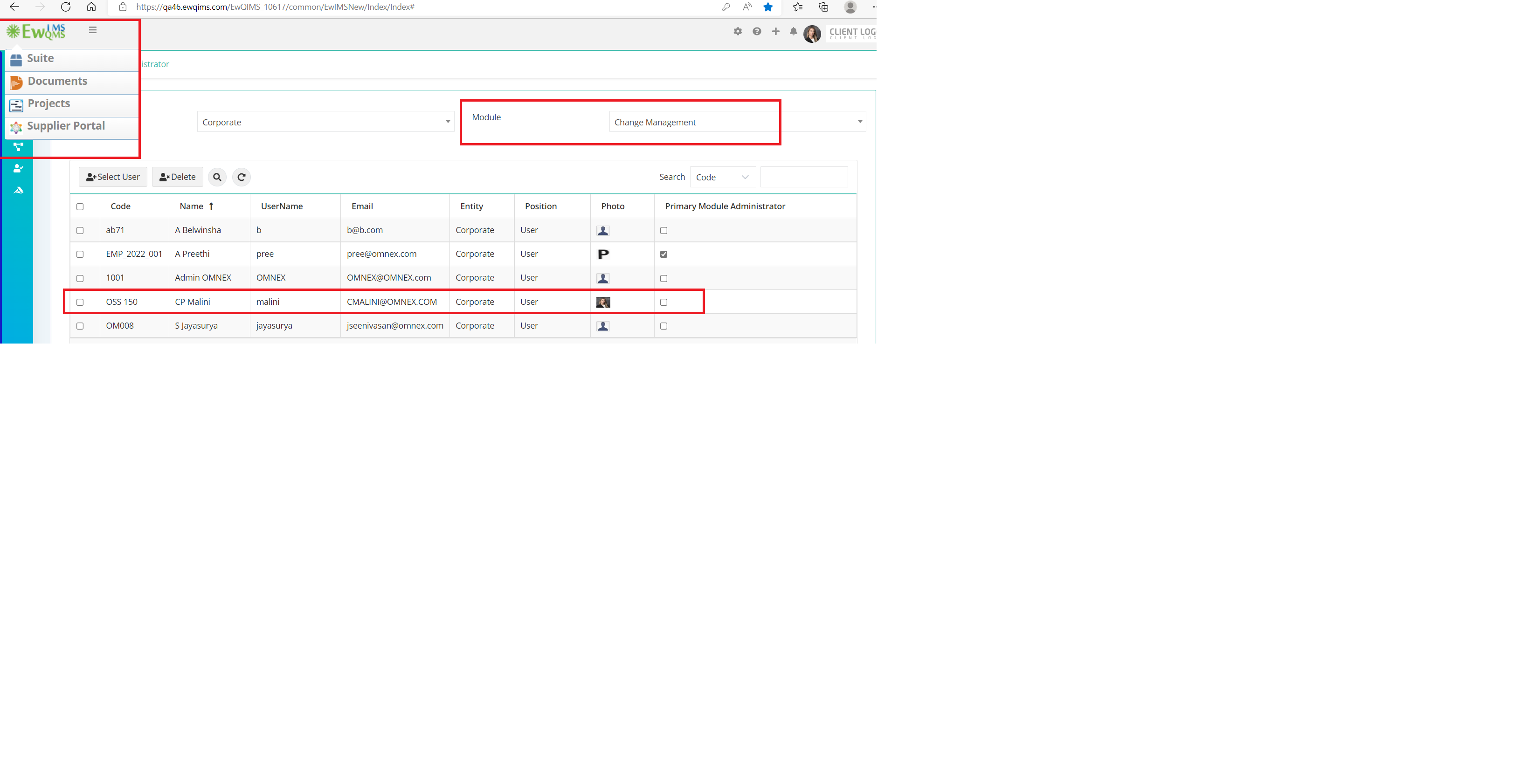This screenshot has width=1534, height=784.
Task: Click the hierarchy icon in left sidebar
Action: click(19, 146)
